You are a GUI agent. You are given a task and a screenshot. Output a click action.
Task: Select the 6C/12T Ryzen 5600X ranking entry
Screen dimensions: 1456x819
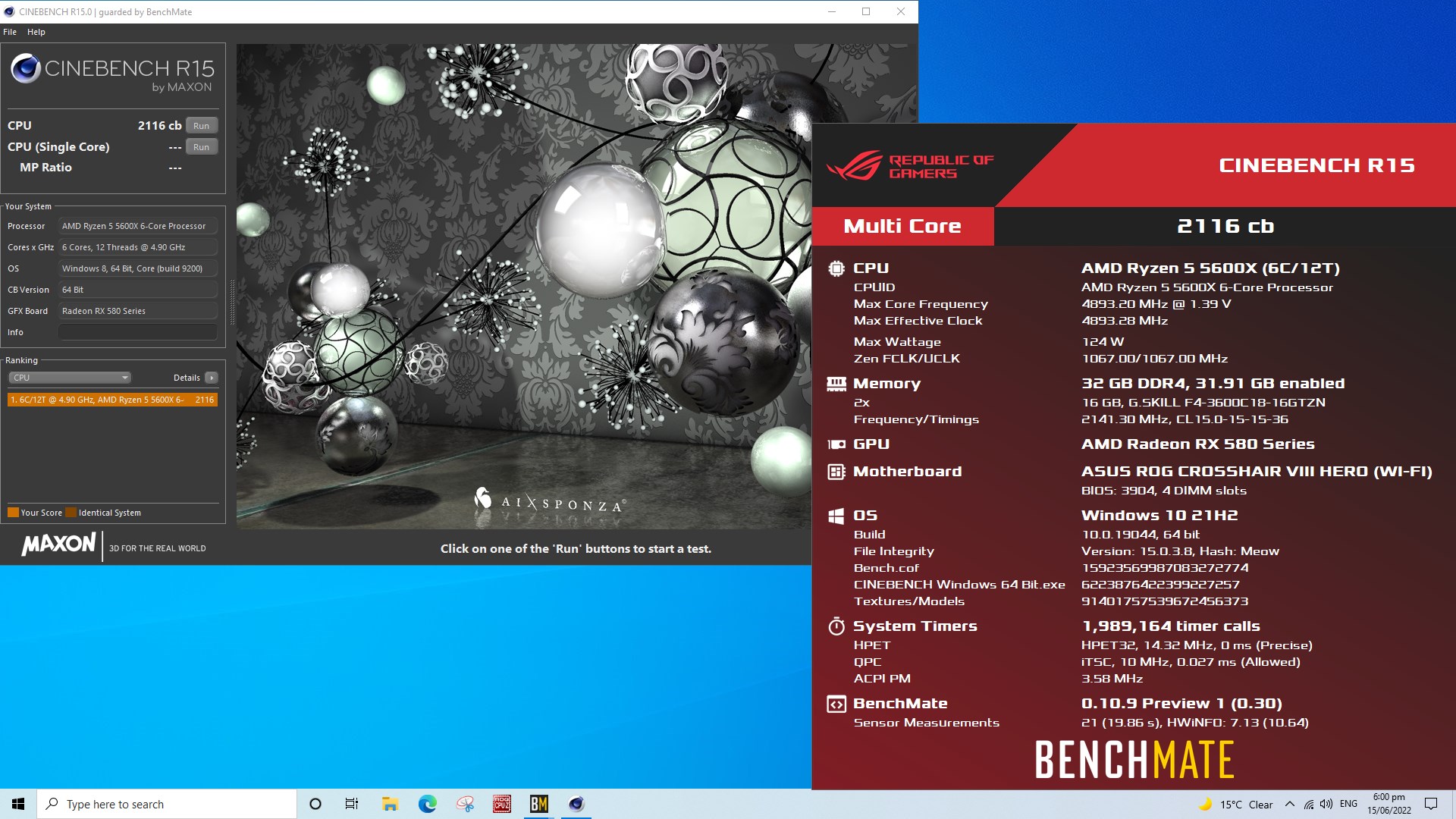112,400
